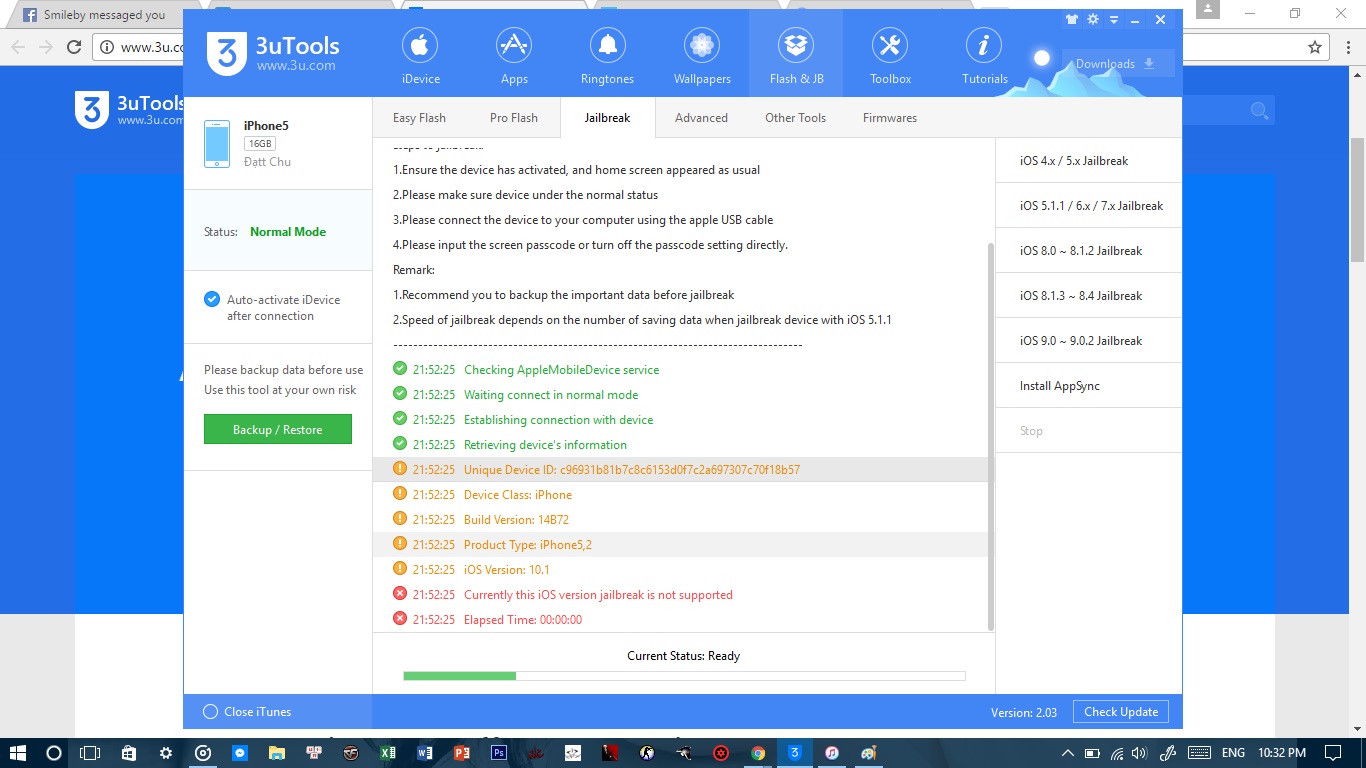Switch to the Advanced tab
This screenshot has width=1366, height=768.
click(x=701, y=118)
